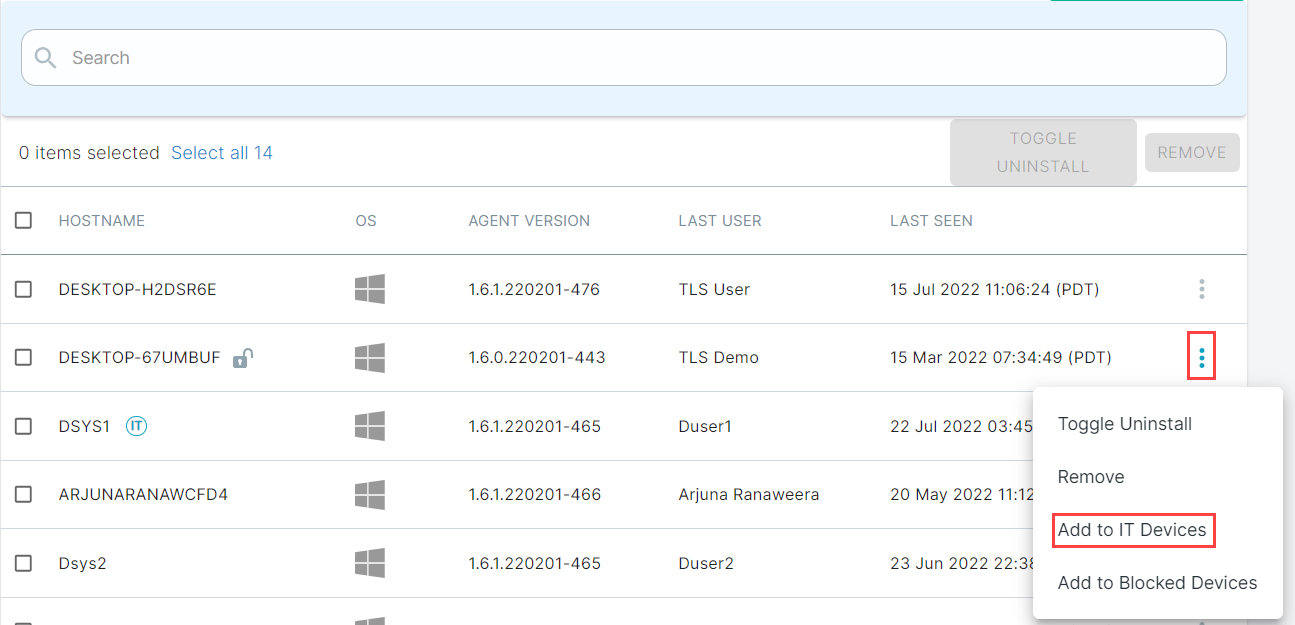The width and height of the screenshot is (1295, 625).
Task: Click the Windows icon in DESKTOP-67UMBUF row
Action: coord(371,357)
